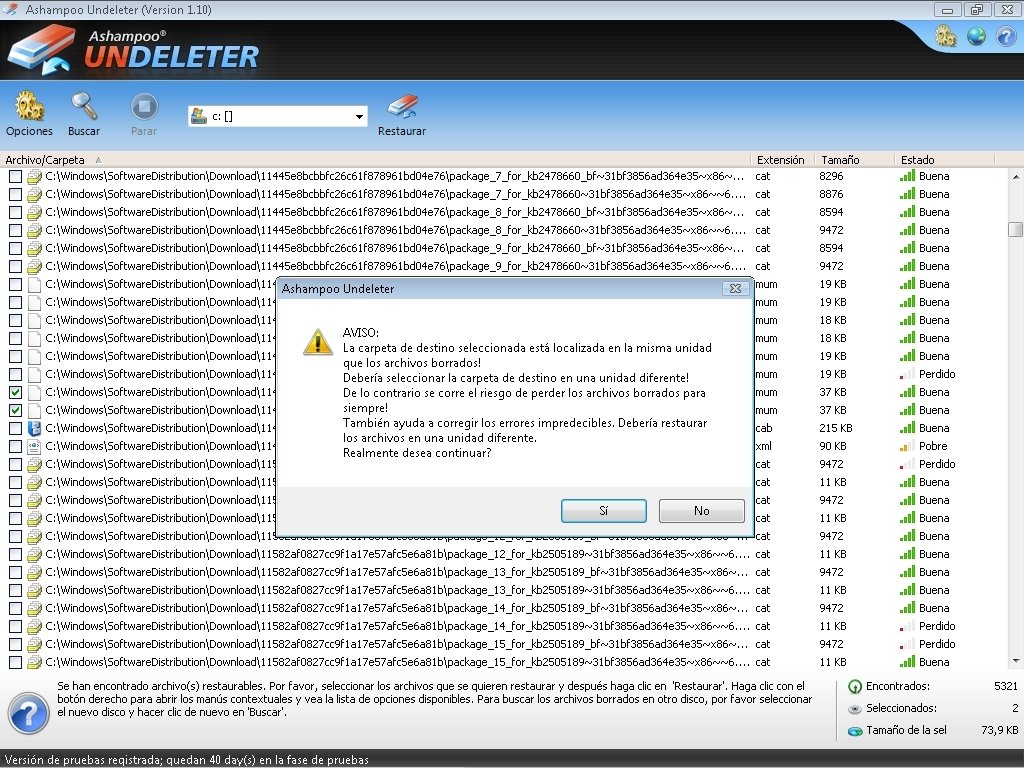Tick checkbox for package_12_for_kb2505189~31bf row

click(x=15, y=554)
